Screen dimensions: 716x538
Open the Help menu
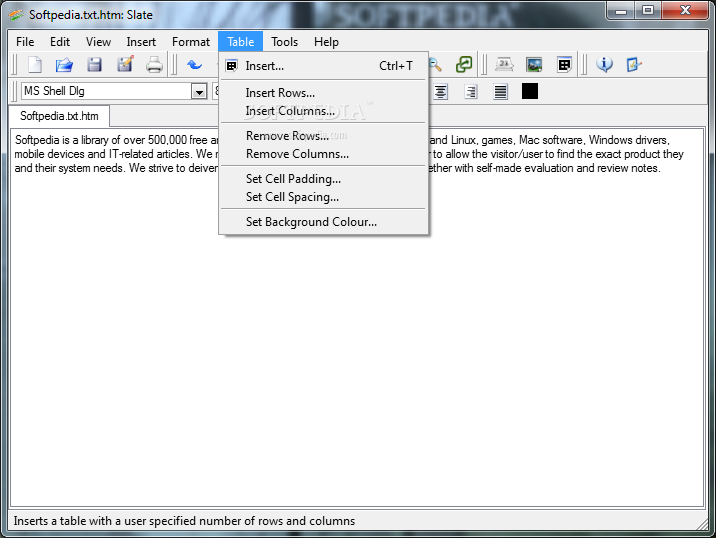pyautogui.click(x=326, y=42)
